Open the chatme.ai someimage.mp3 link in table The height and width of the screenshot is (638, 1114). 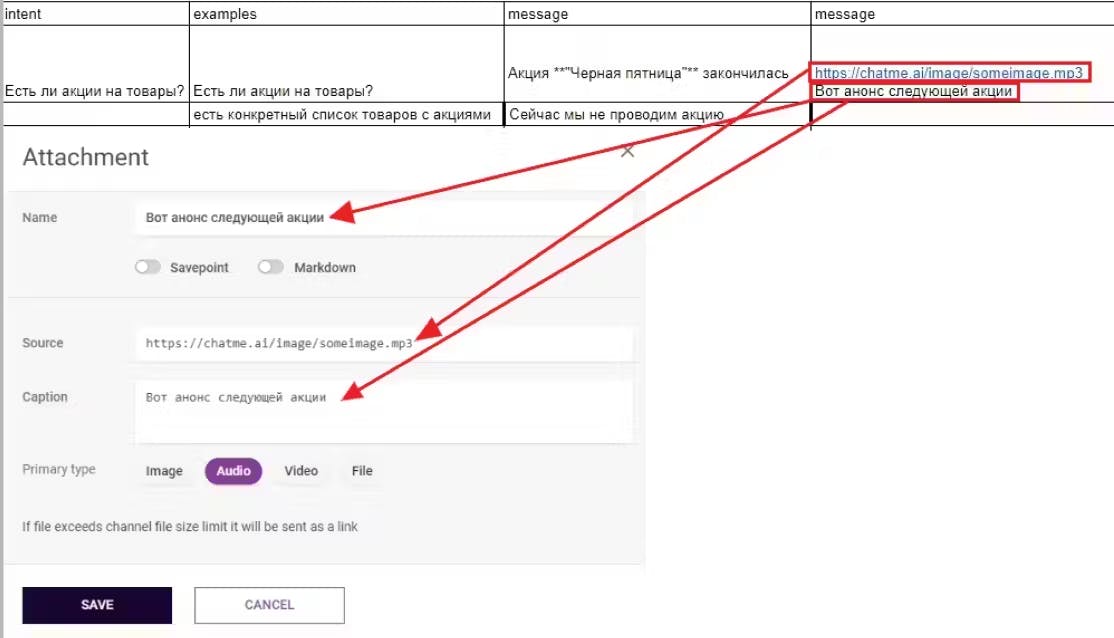948,72
